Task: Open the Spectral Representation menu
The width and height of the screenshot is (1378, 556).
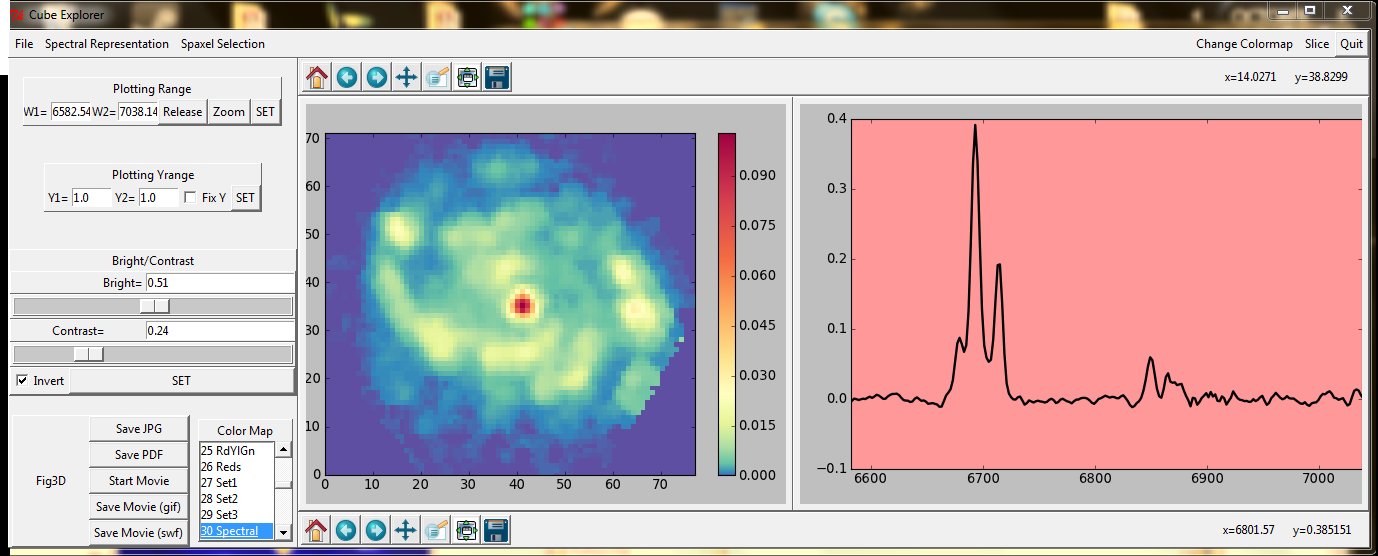Action: coord(107,44)
